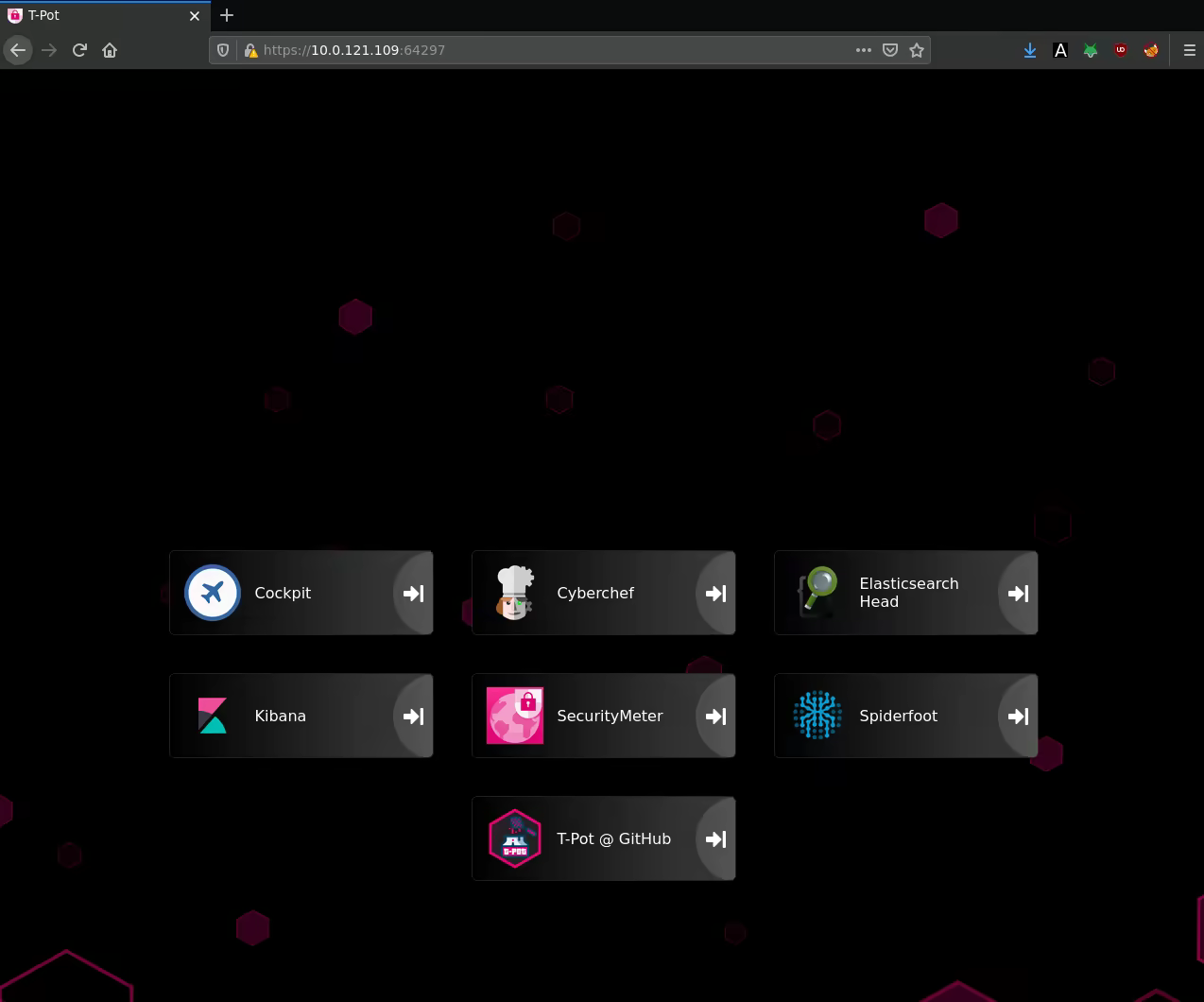Open the page actions three-dot menu

pos(863,50)
